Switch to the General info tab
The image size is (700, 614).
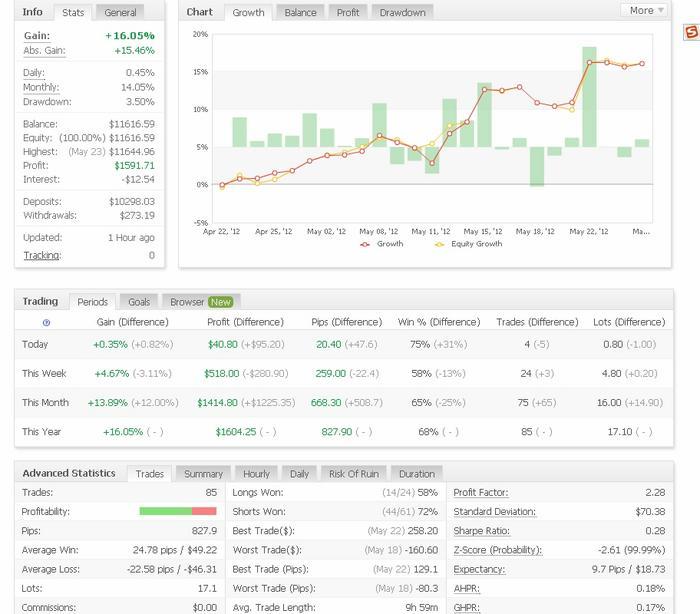coord(120,12)
